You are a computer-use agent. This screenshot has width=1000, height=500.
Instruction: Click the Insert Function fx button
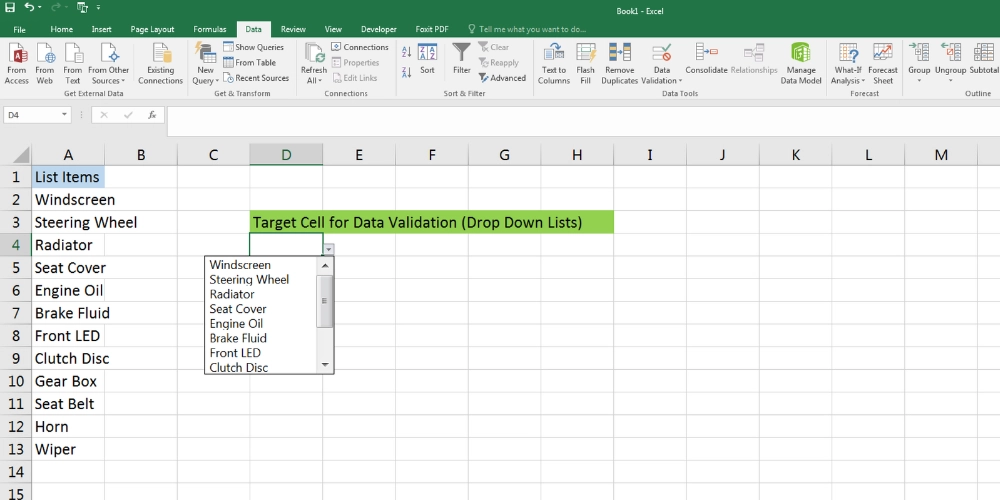pyautogui.click(x=152, y=115)
